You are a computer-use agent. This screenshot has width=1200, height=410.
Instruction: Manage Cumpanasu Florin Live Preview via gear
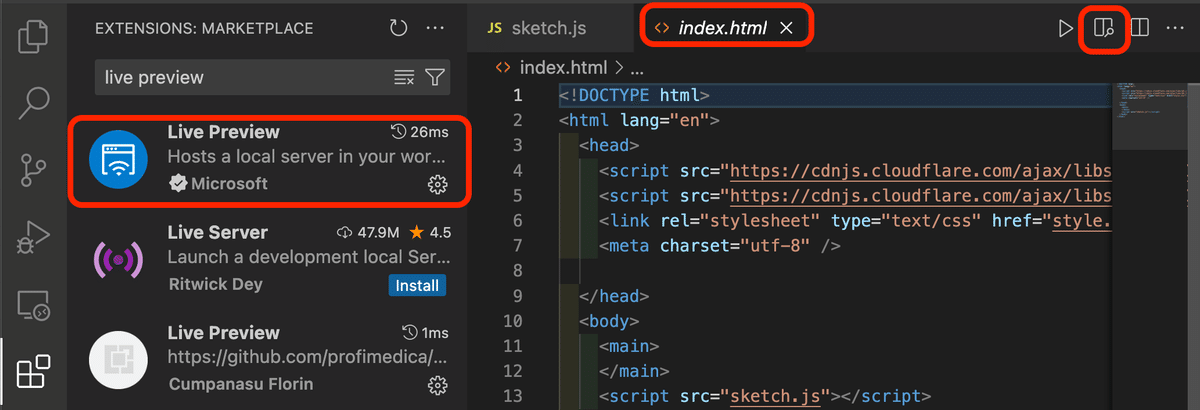pos(437,384)
